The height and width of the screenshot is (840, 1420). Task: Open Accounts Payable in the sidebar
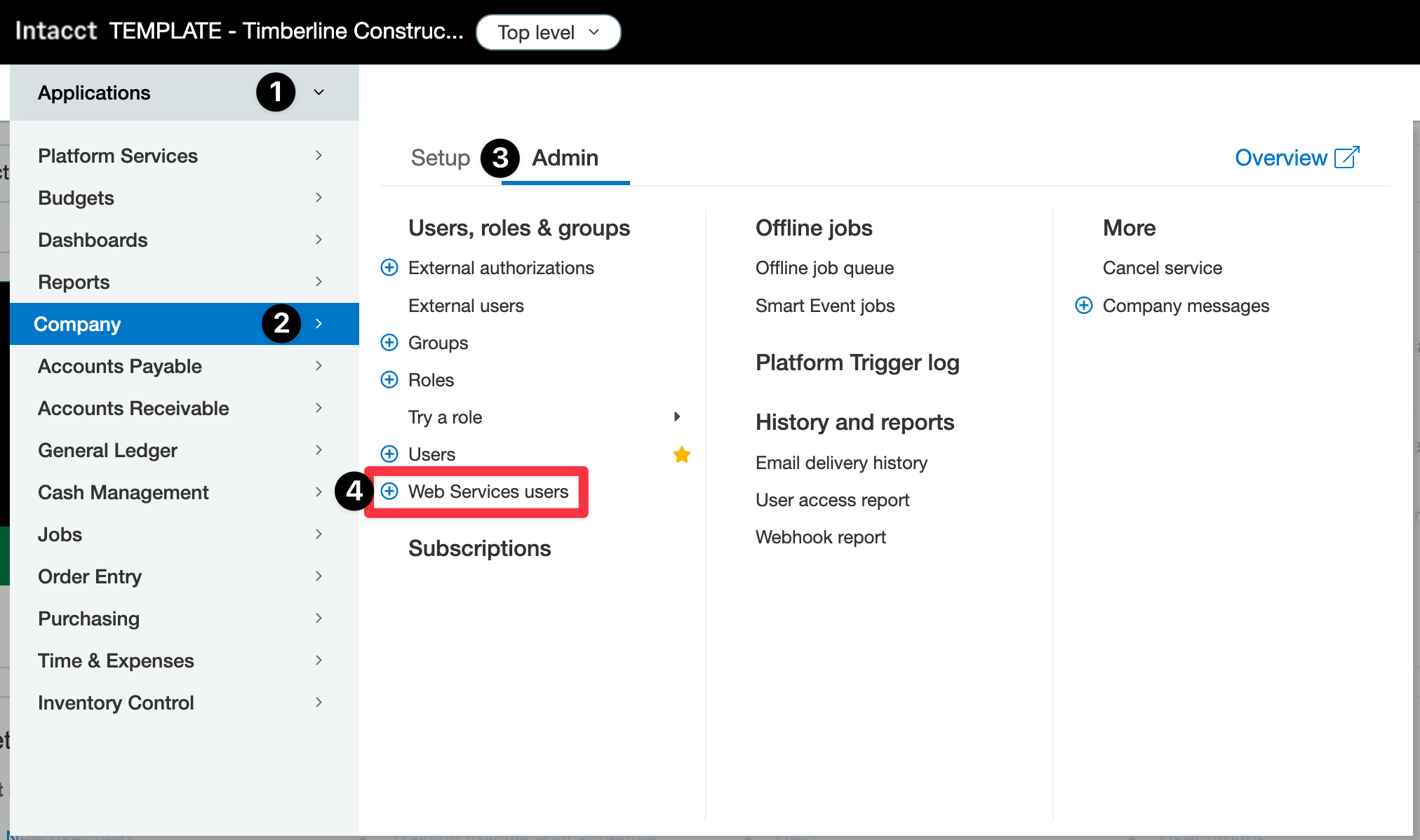(x=119, y=365)
